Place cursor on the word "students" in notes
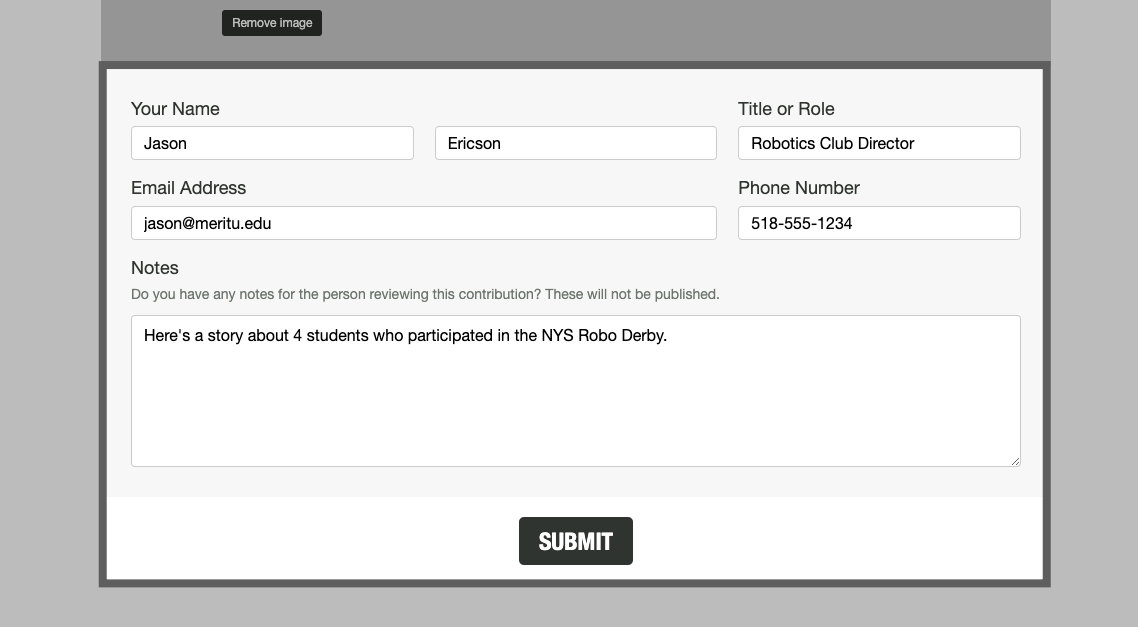Viewport: 1138px width, 627px height. [337, 336]
